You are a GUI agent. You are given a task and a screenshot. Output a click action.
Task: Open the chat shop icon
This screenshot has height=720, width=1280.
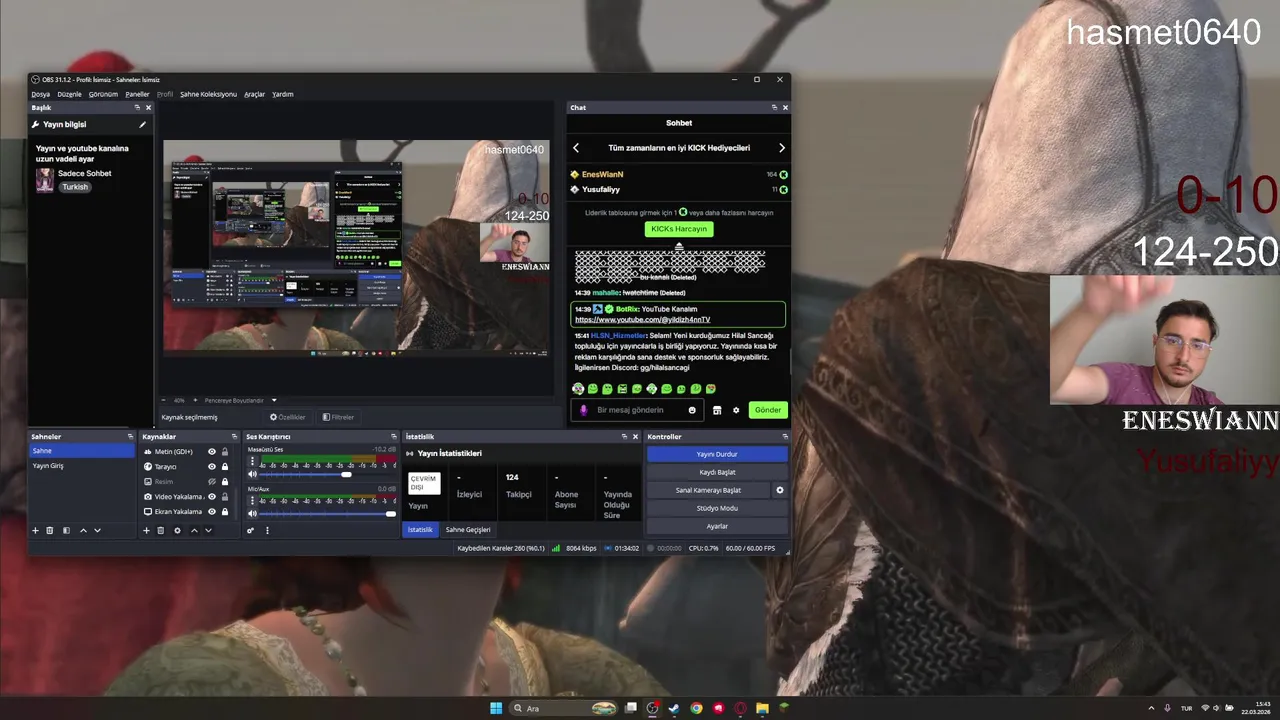point(717,410)
